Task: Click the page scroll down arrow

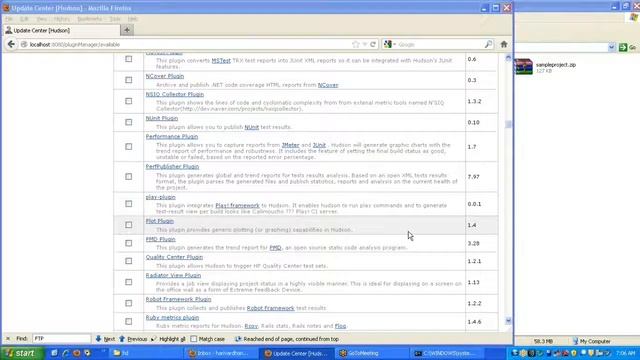Action: [508, 321]
